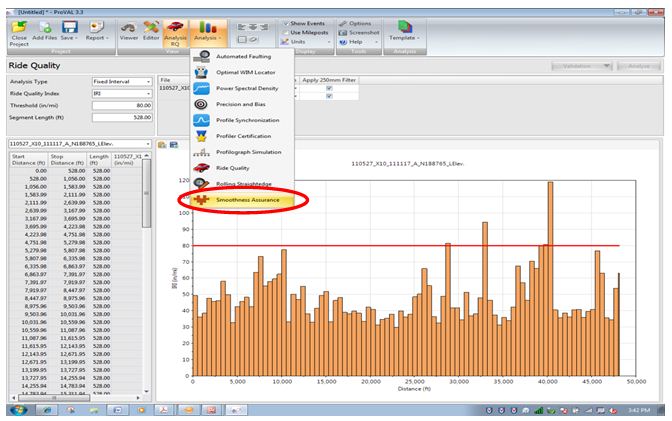The width and height of the screenshot is (672, 421).
Task: Open the Report icon menu
Action: pyautogui.click(x=97, y=27)
